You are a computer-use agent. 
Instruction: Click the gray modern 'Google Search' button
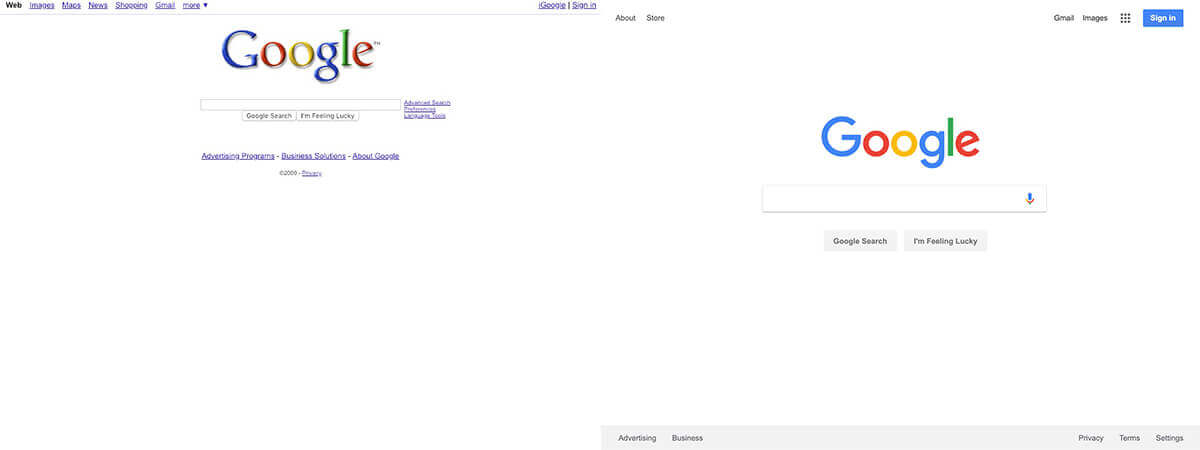860,241
